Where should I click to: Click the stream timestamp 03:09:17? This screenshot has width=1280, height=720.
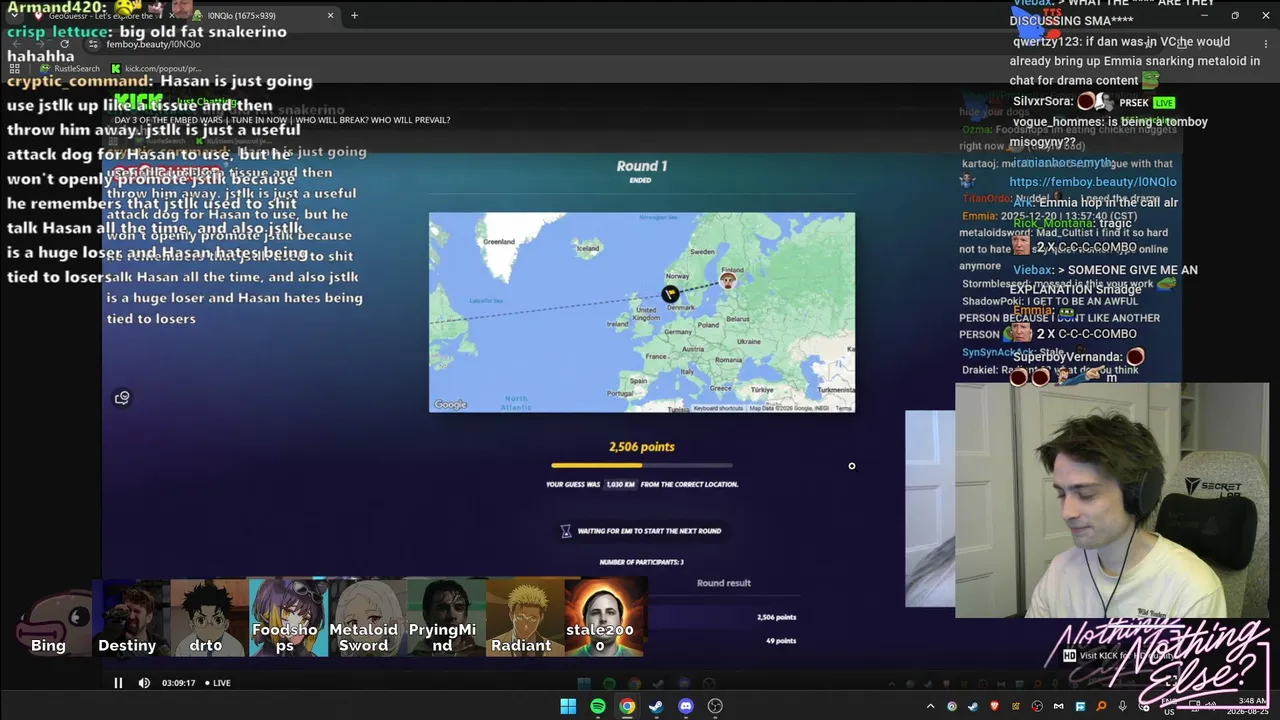coord(178,683)
